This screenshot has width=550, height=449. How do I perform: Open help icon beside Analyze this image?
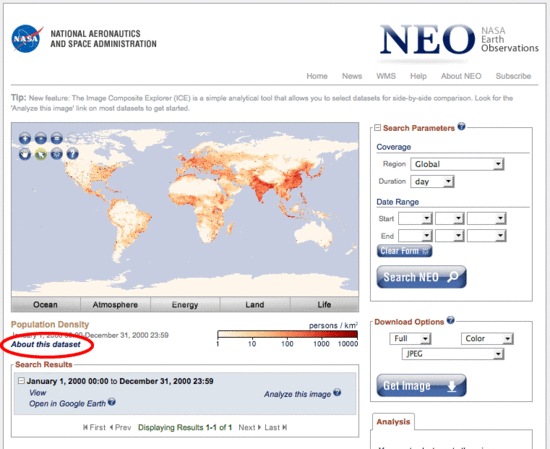pyautogui.click(x=337, y=392)
